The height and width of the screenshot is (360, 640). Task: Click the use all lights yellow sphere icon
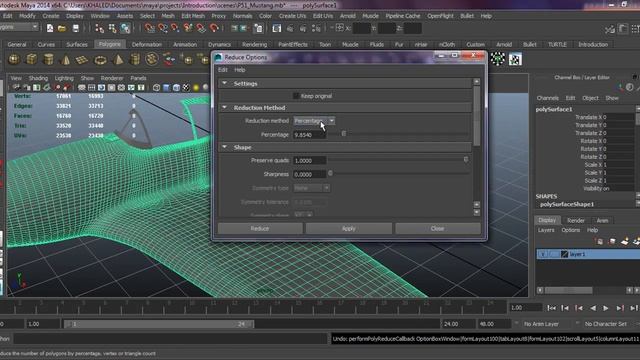click(196, 87)
